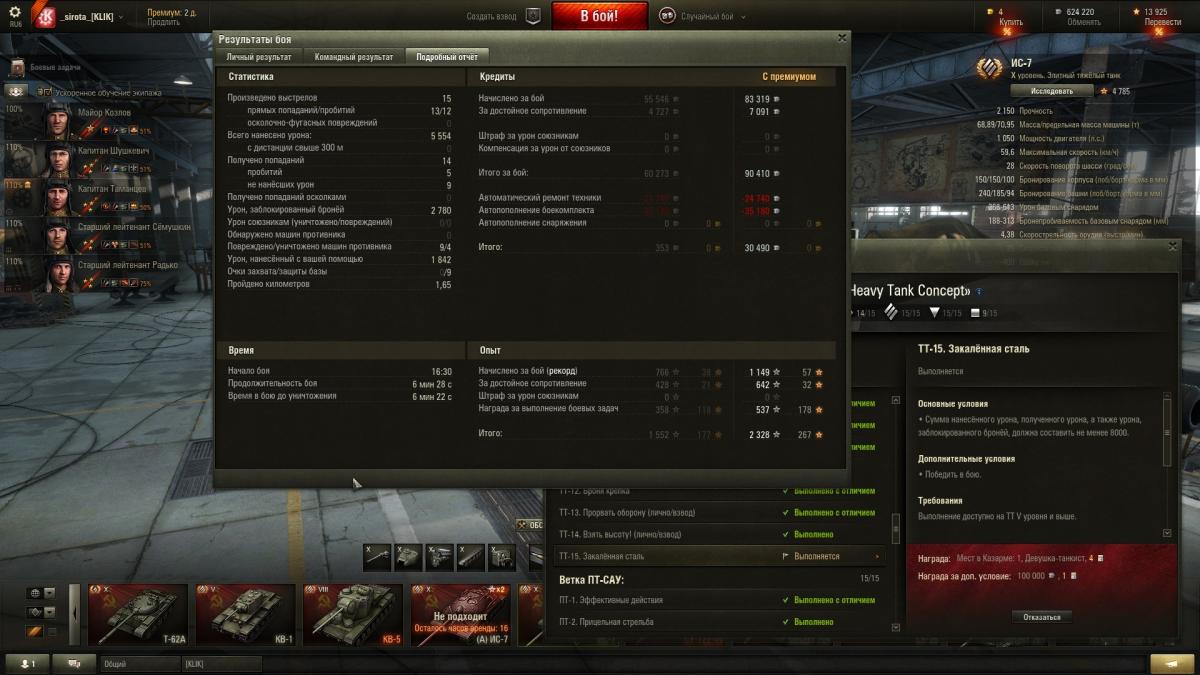1200x675 pixels.
Task: Select mission ПТ-2. Прицельная стрельба
Action: pos(718,622)
